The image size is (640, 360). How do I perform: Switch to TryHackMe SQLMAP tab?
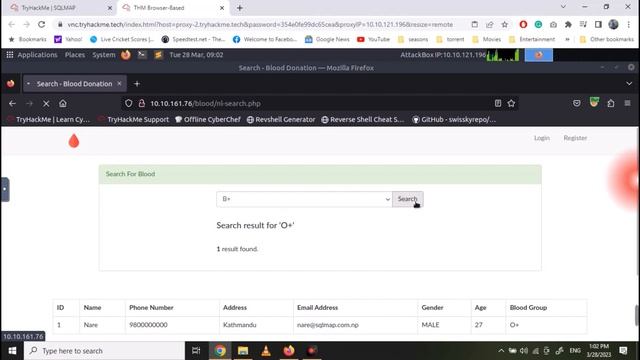tap(61, 8)
